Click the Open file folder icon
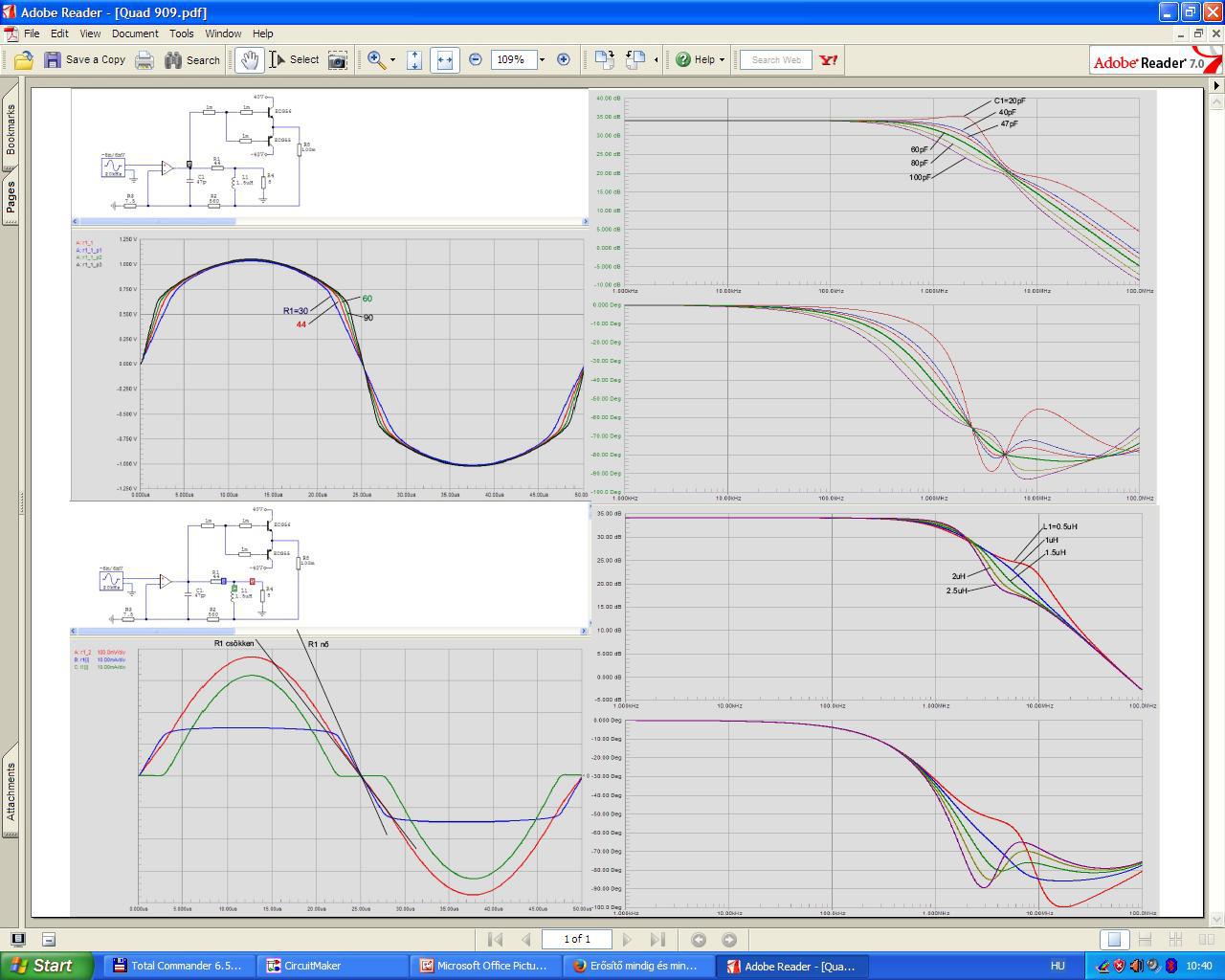The width and height of the screenshot is (1225, 980). [24, 60]
